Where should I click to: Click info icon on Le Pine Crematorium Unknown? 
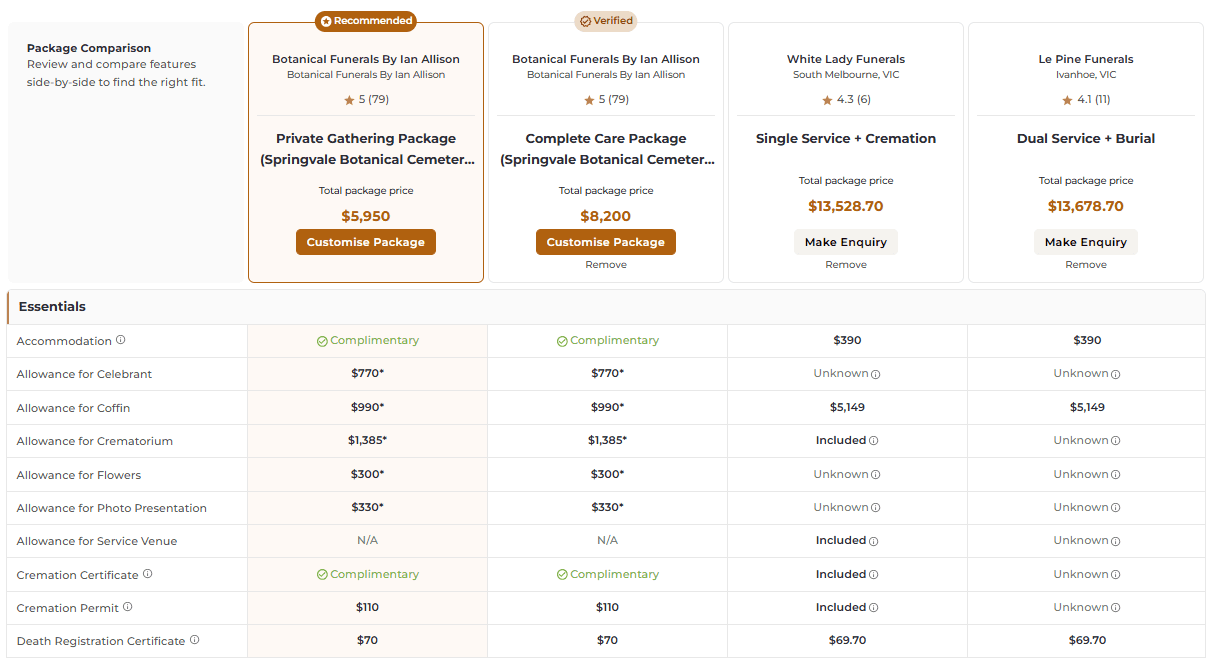tap(1115, 441)
